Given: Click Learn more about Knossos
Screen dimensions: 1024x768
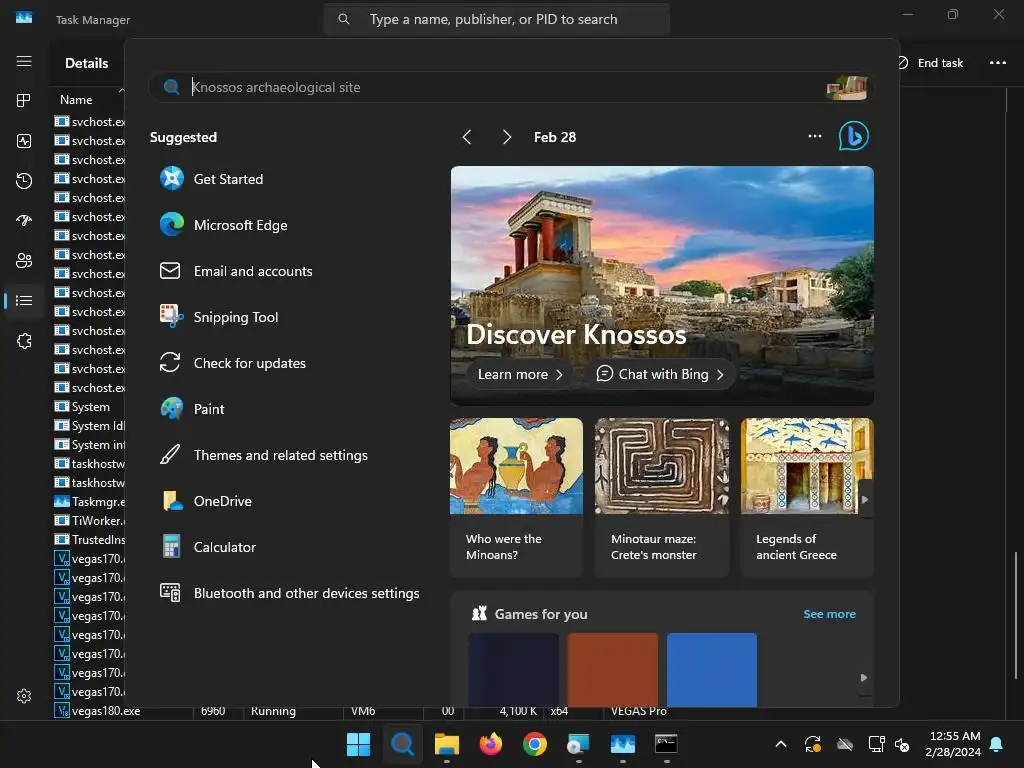Looking at the screenshot, I should (x=520, y=374).
